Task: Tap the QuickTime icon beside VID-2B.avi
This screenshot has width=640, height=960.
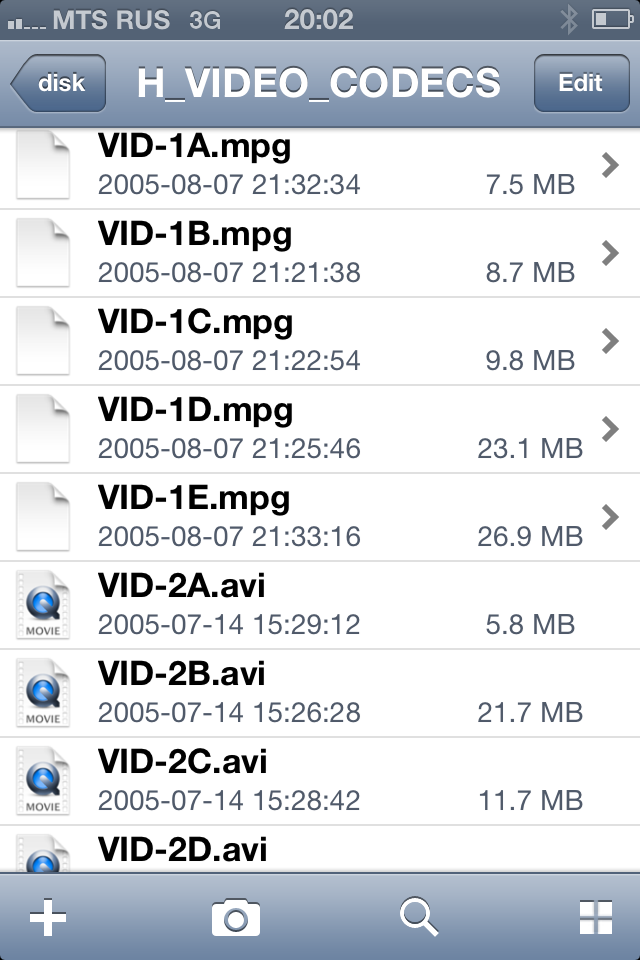Action: click(44, 693)
